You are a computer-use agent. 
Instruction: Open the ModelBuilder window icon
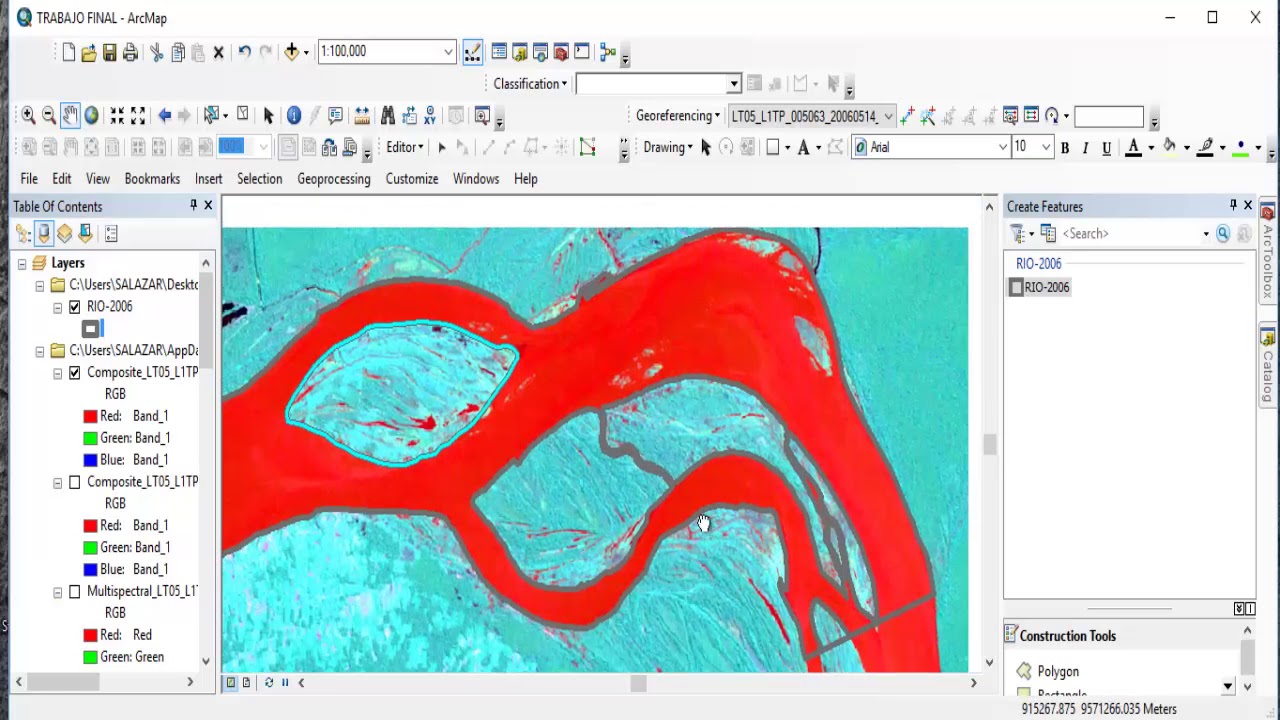tap(607, 52)
